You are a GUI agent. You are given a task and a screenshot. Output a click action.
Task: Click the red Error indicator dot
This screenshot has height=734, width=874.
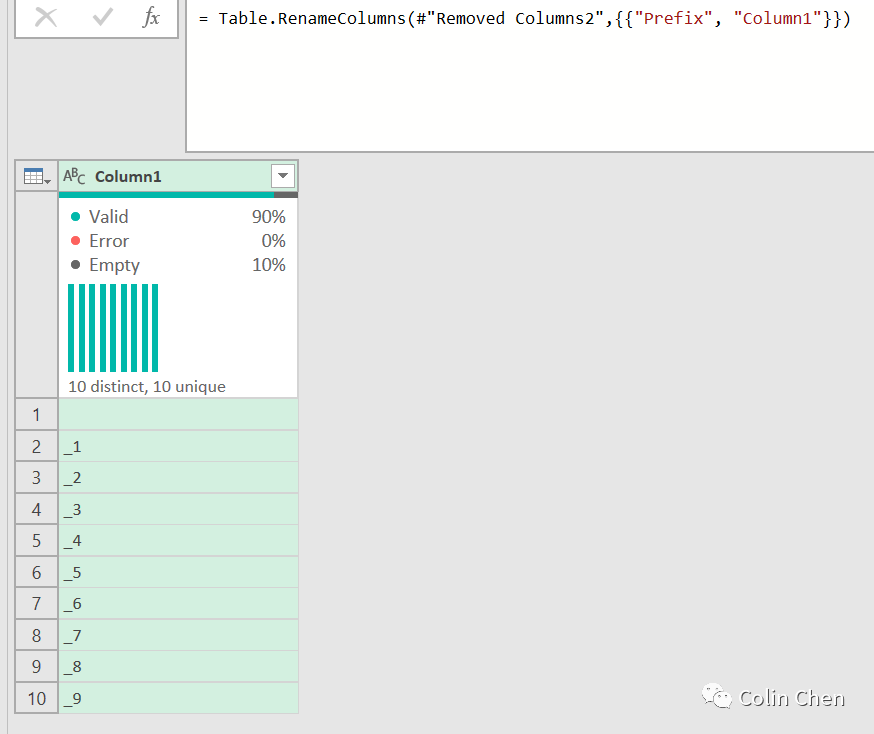click(75, 241)
